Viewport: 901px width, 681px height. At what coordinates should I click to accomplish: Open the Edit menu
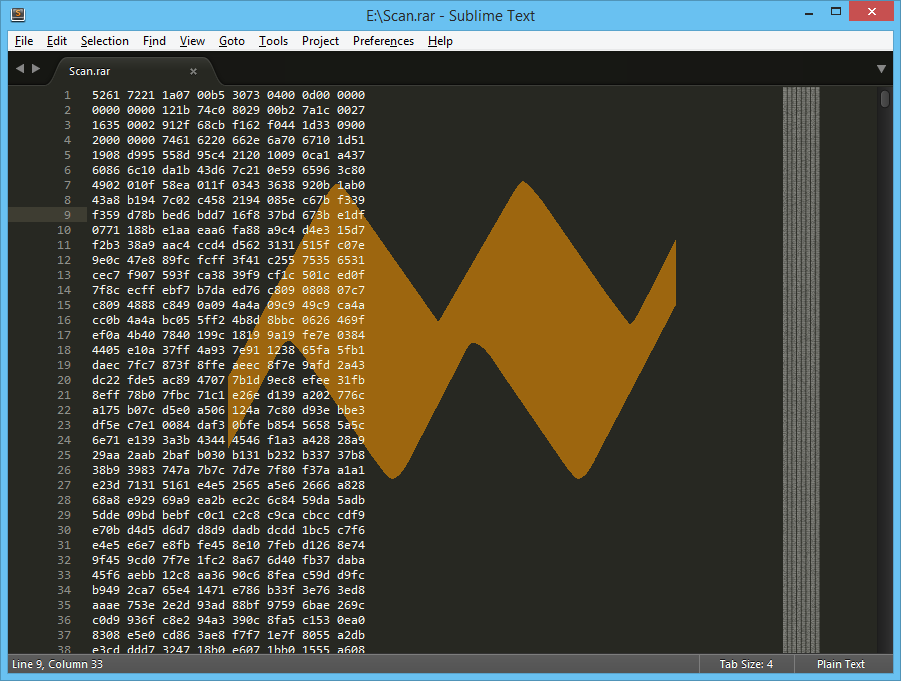56,41
